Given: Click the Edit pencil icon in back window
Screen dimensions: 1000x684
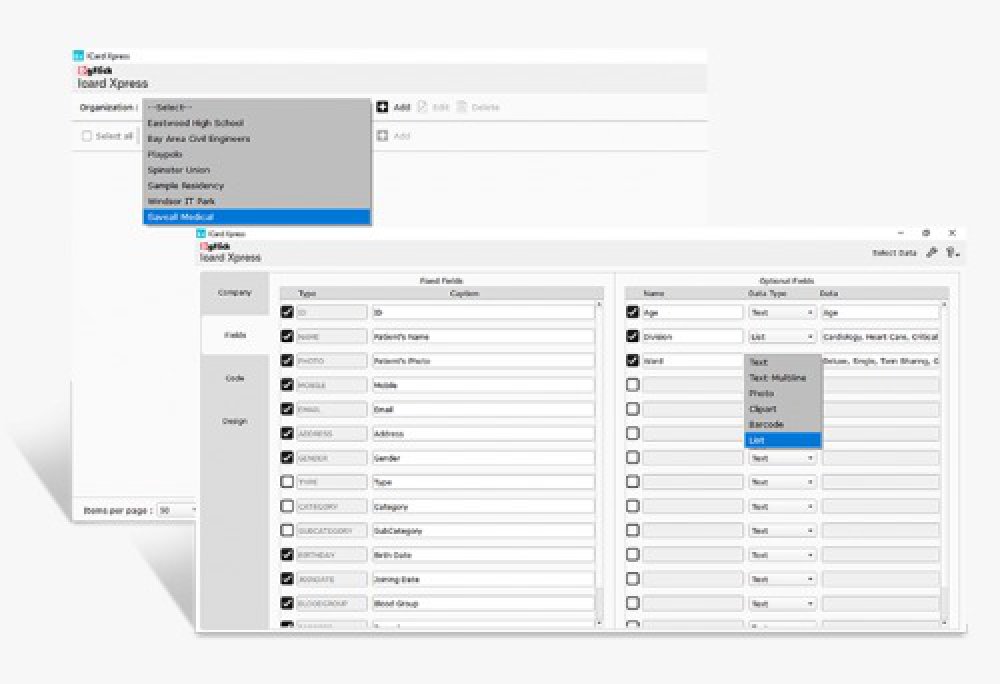Looking at the screenshot, I should 422,106.
